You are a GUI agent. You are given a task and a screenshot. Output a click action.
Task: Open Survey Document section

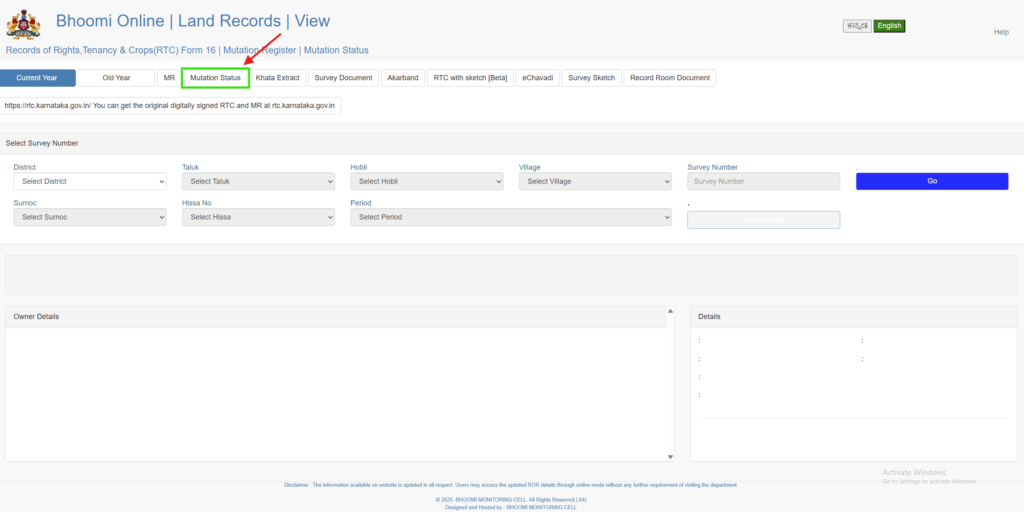coord(343,78)
